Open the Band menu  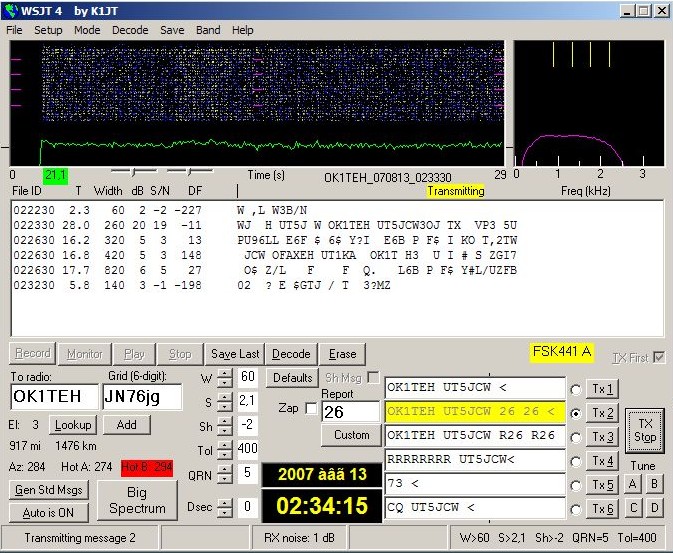point(208,30)
